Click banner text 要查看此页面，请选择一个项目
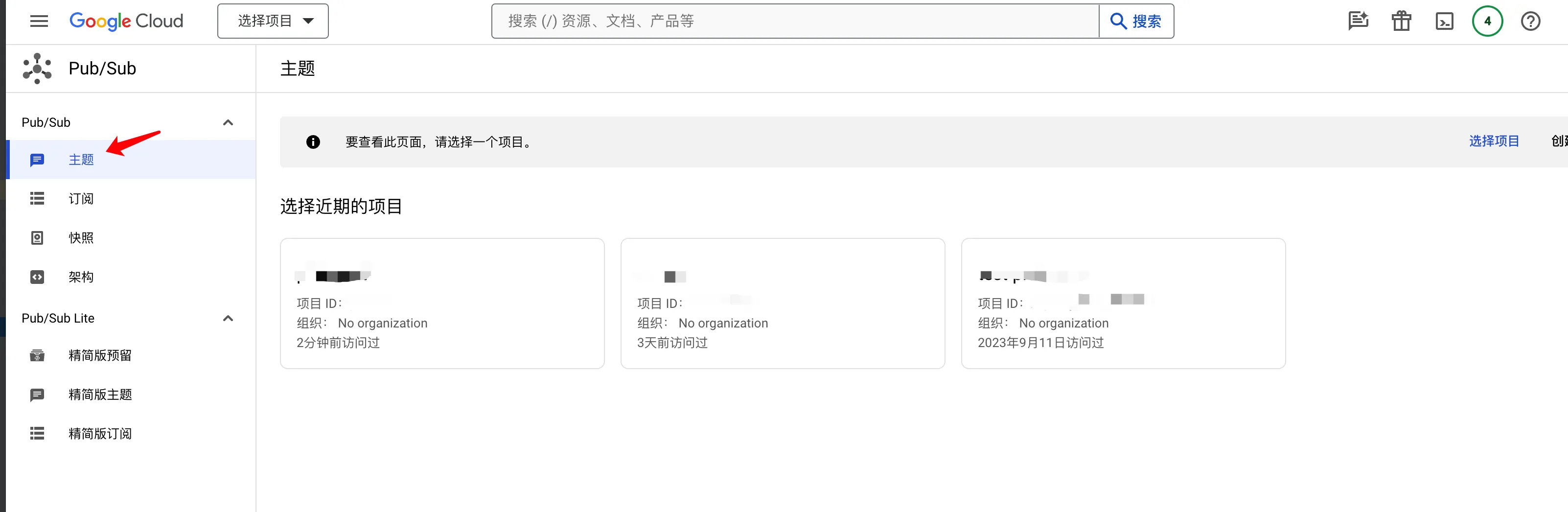Screen dimensions: 1568x512 pos(439,142)
